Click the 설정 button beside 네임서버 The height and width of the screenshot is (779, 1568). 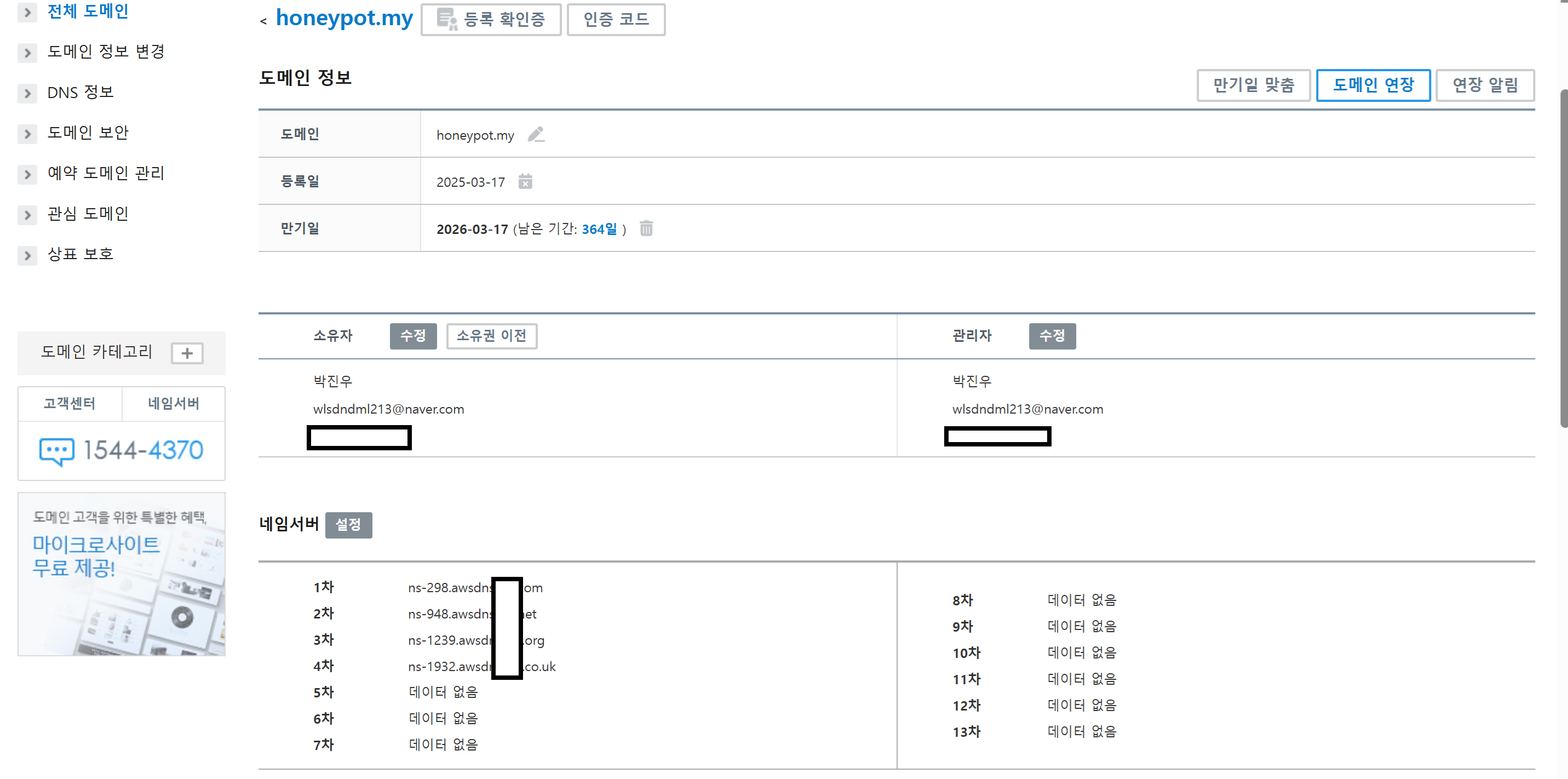[x=348, y=524]
